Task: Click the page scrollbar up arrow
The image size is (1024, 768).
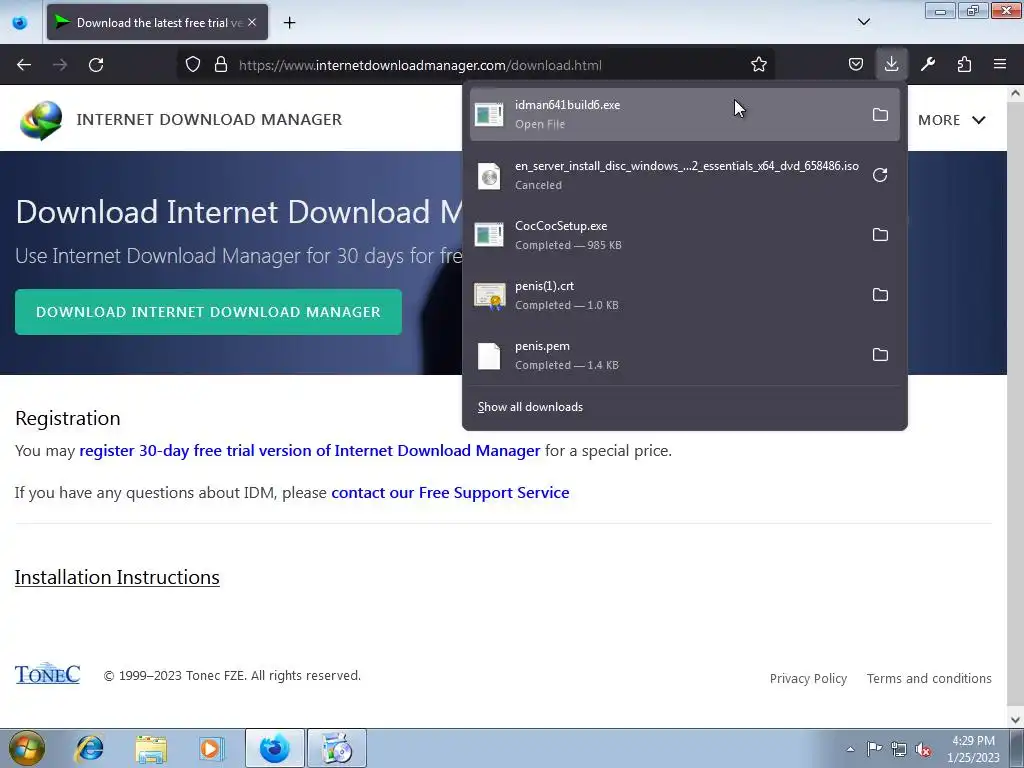Action: [1015, 93]
